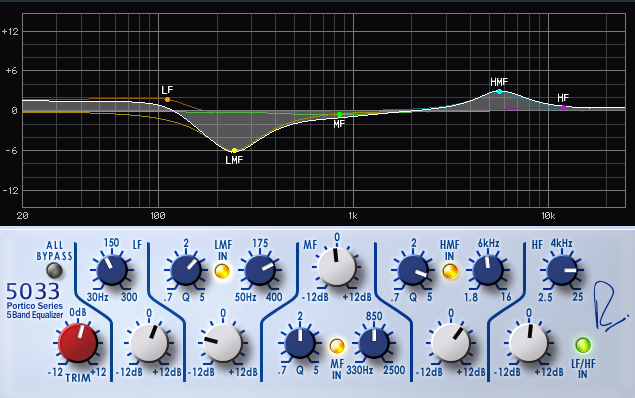The height and width of the screenshot is (398, 635).
Task: Click the LMF frequency knob labeled 175
Action: click(x=260, y=270)
